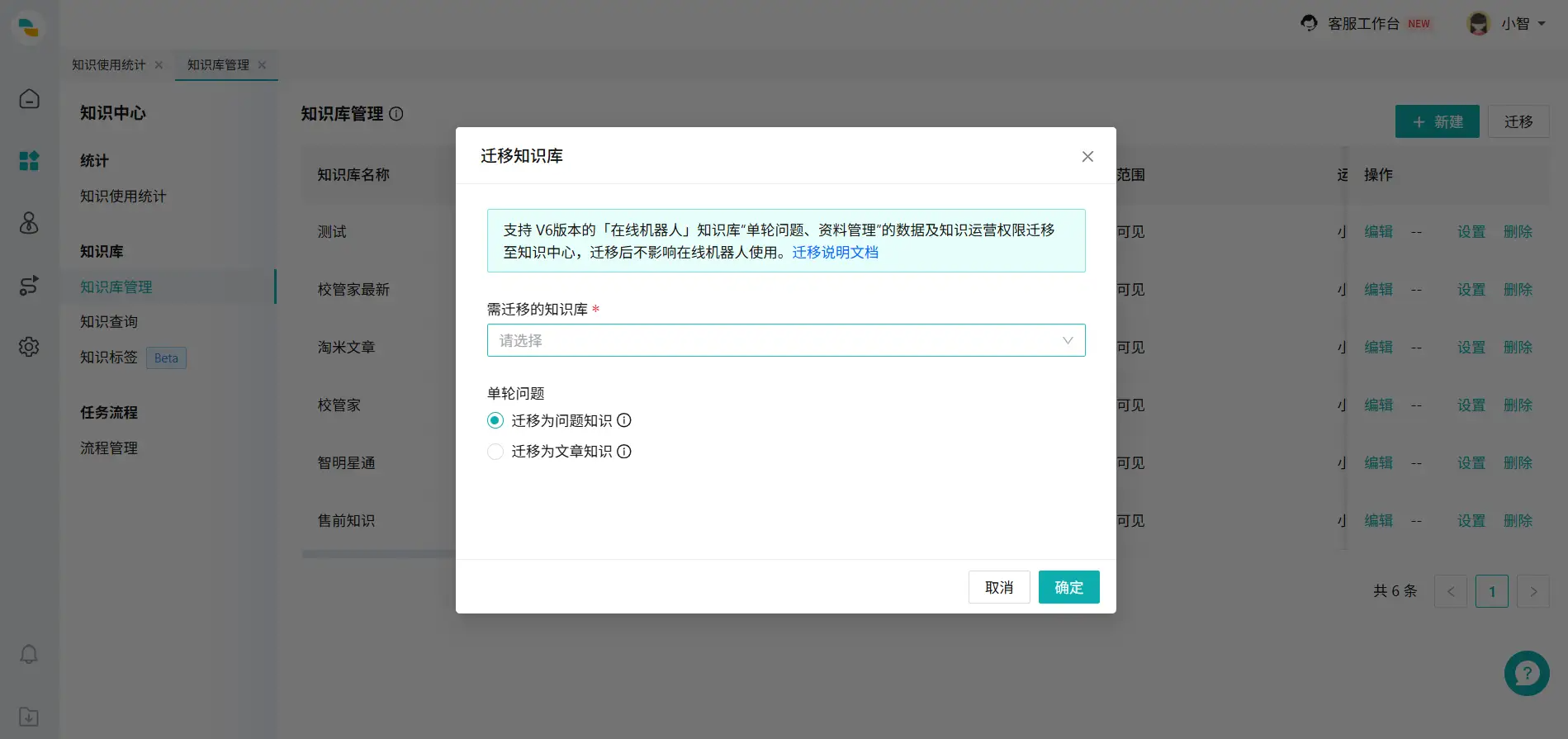This screenshot has height=739, width=1568.
Task: Click the app logo in the sidebar
Action: click(29, 26)
